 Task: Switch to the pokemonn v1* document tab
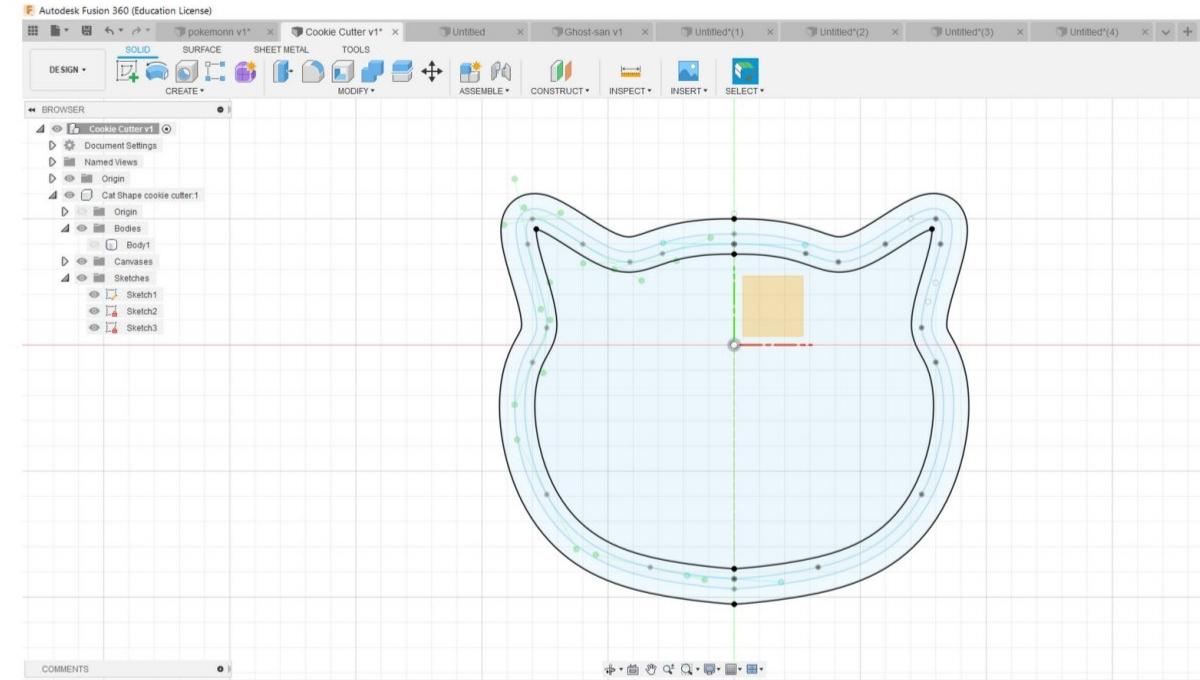217,32
